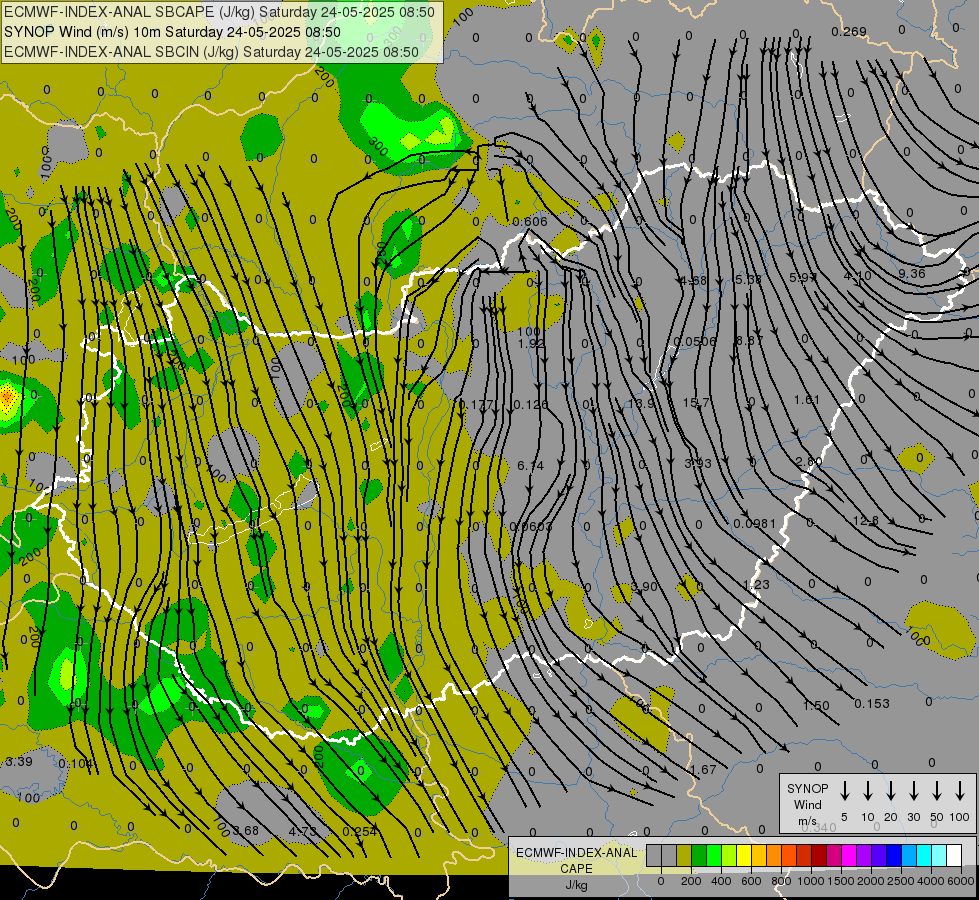Click the 50 m/s wind arrow in legend

pyautogui.click(x=937, y=791)
